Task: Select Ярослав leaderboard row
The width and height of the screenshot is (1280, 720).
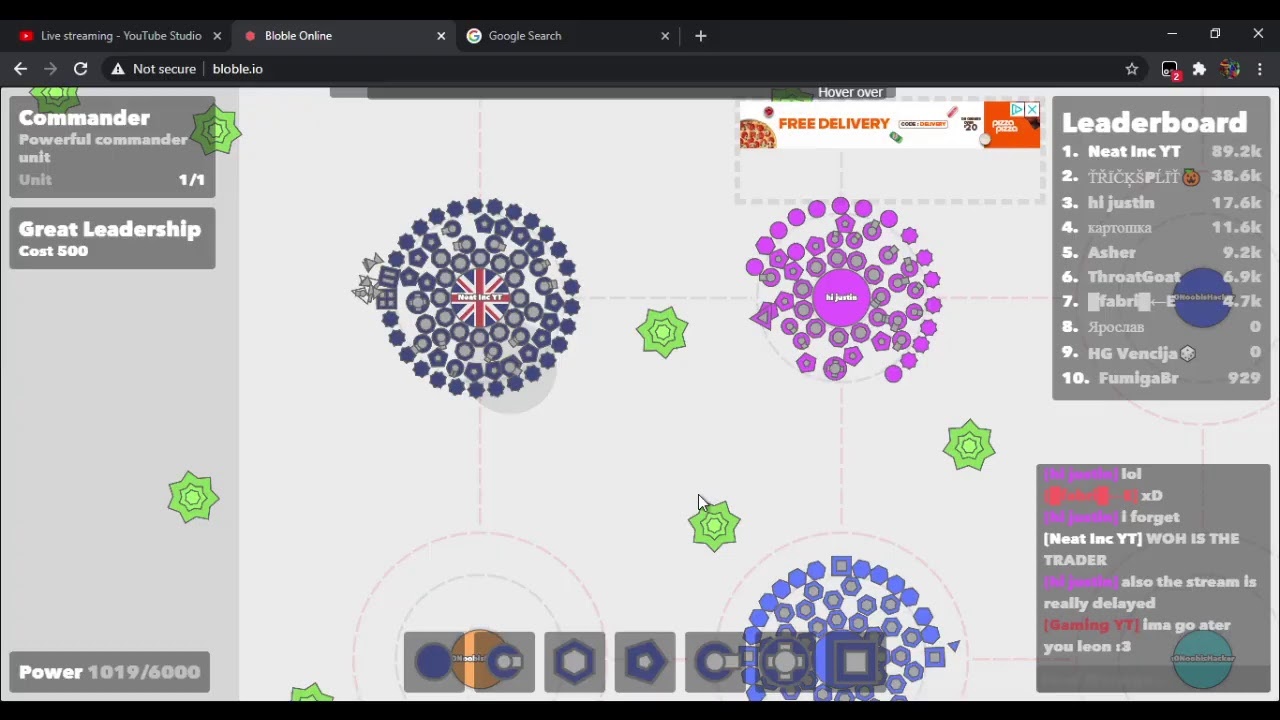Action: tap(1161, 327)
